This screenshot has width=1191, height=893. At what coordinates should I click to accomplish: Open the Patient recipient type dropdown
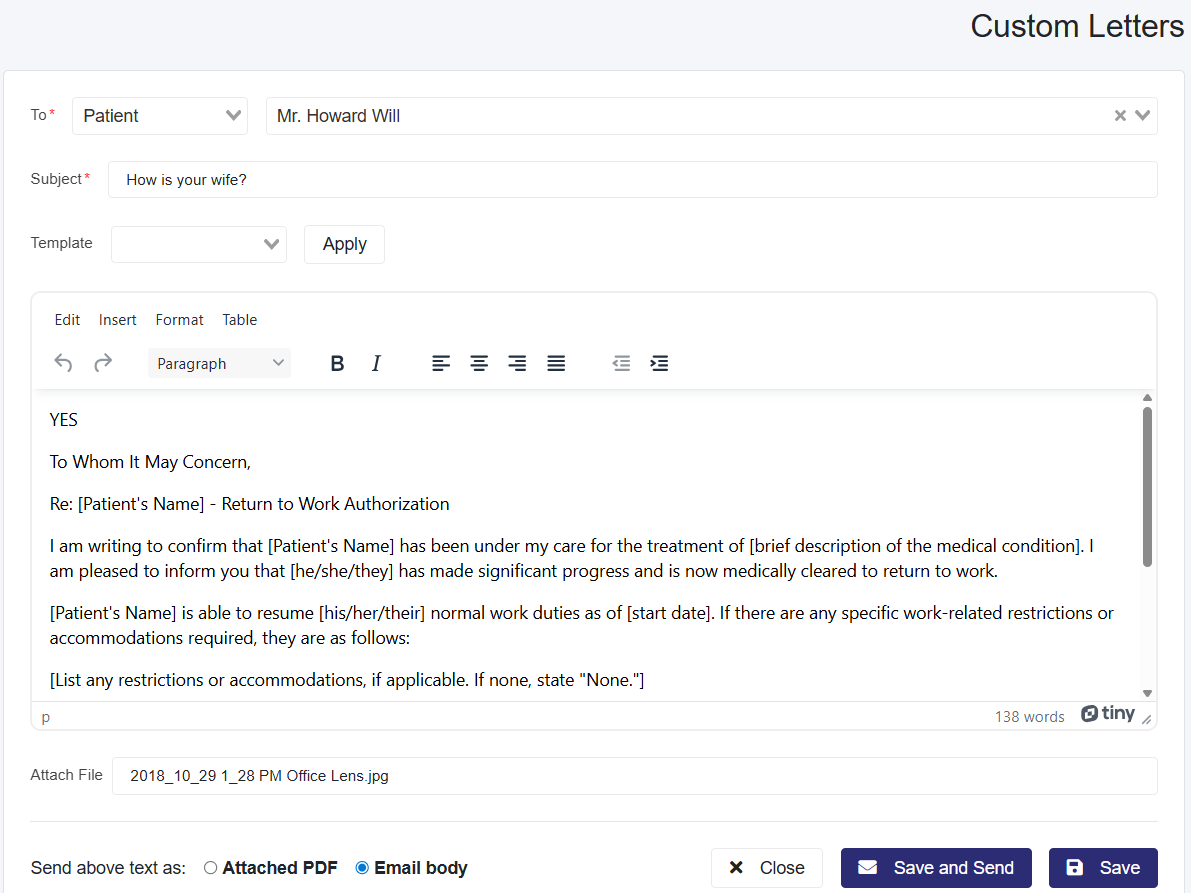point(160,116)
